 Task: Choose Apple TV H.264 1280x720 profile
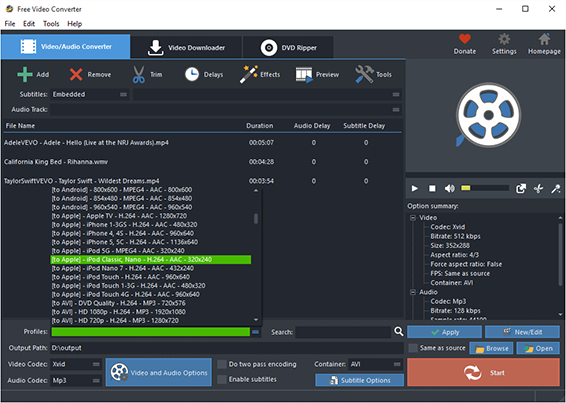119,216
